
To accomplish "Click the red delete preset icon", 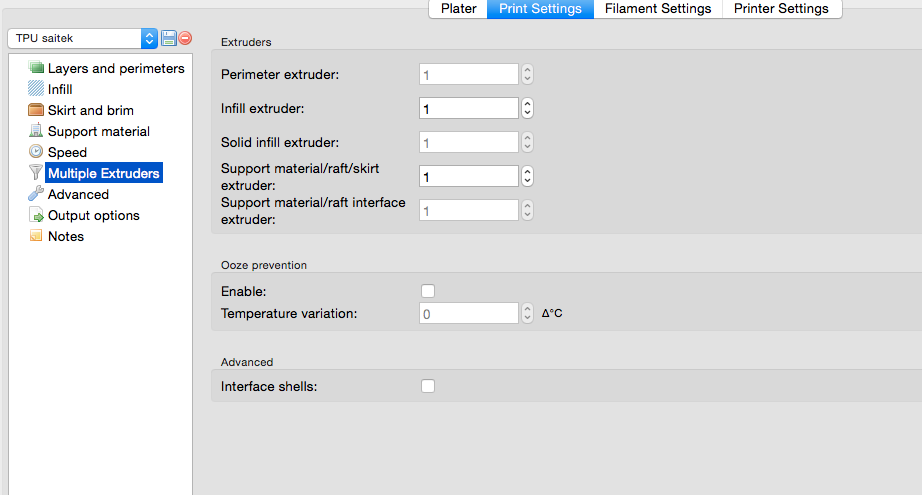I will [x=185, y=38].
